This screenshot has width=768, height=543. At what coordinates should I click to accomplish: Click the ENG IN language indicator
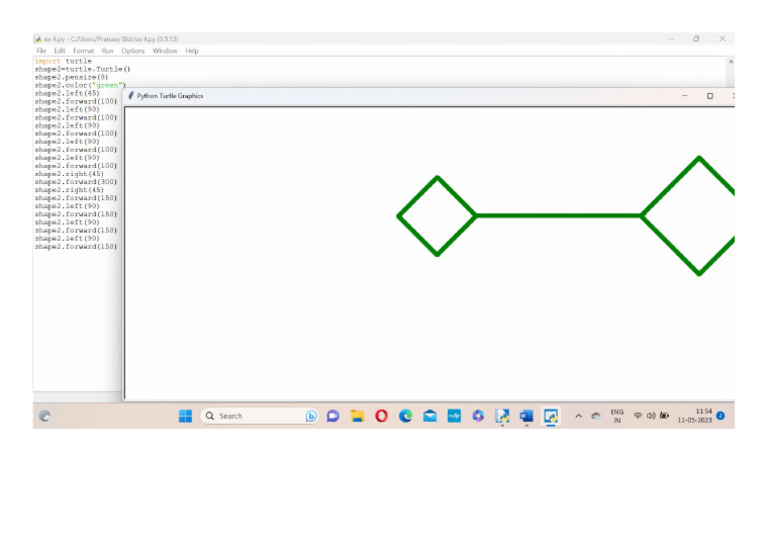[x=617, y=416]
